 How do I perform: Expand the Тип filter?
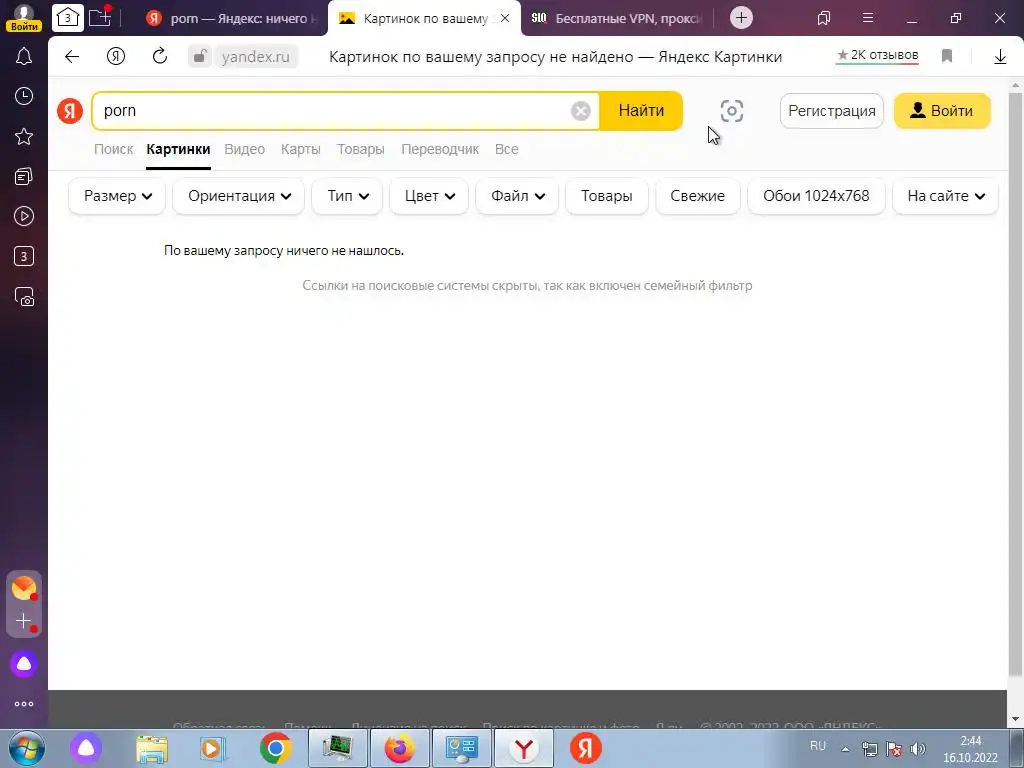348,196
